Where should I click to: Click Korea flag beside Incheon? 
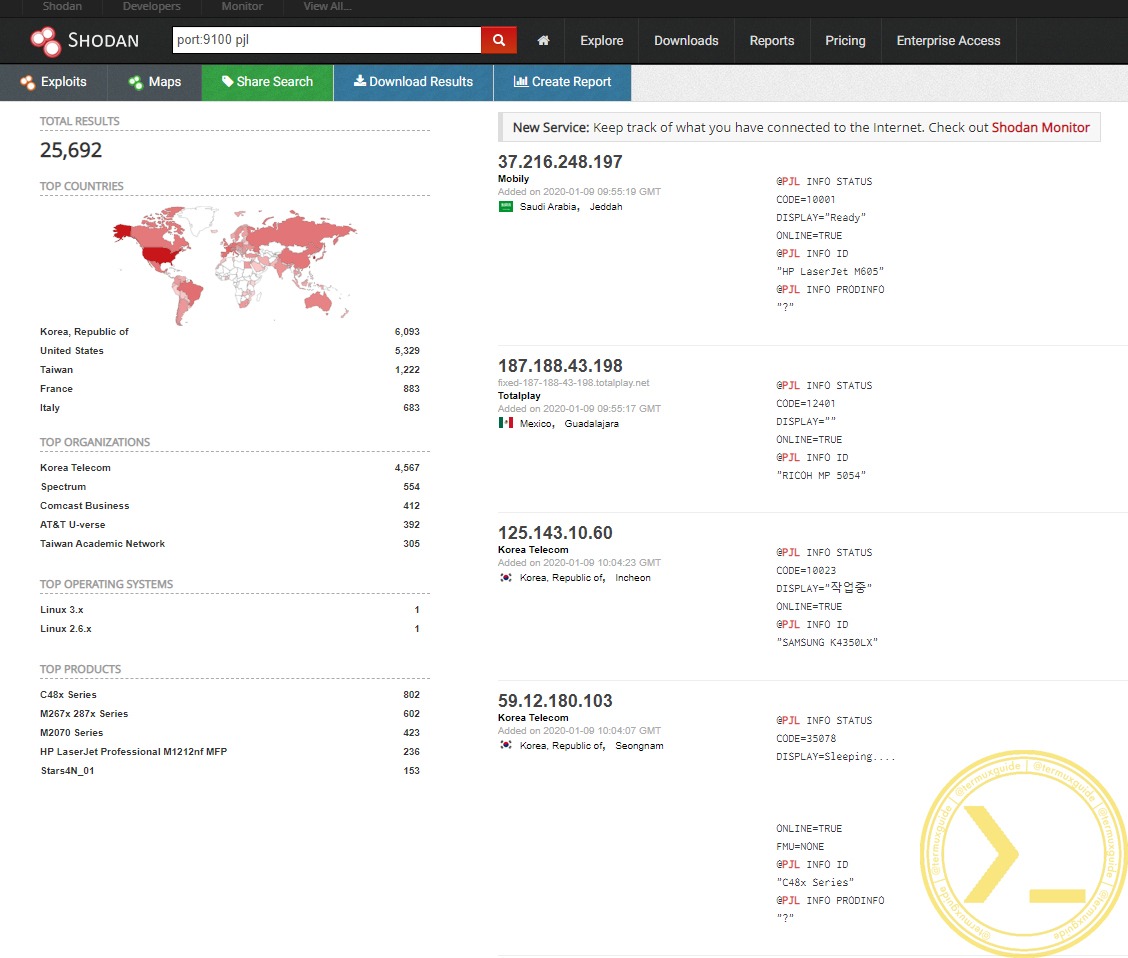[506, 578]
